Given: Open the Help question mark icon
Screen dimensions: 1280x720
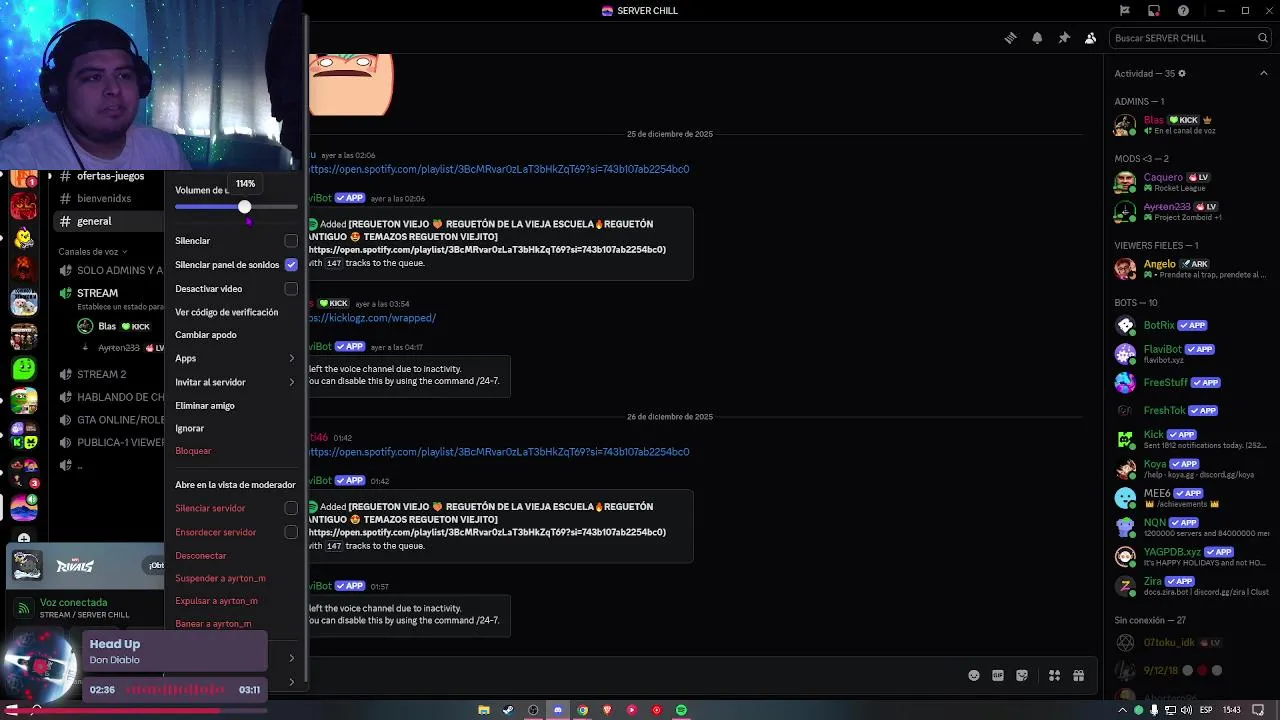Looking at the screenshot, I should [1183, 11].
